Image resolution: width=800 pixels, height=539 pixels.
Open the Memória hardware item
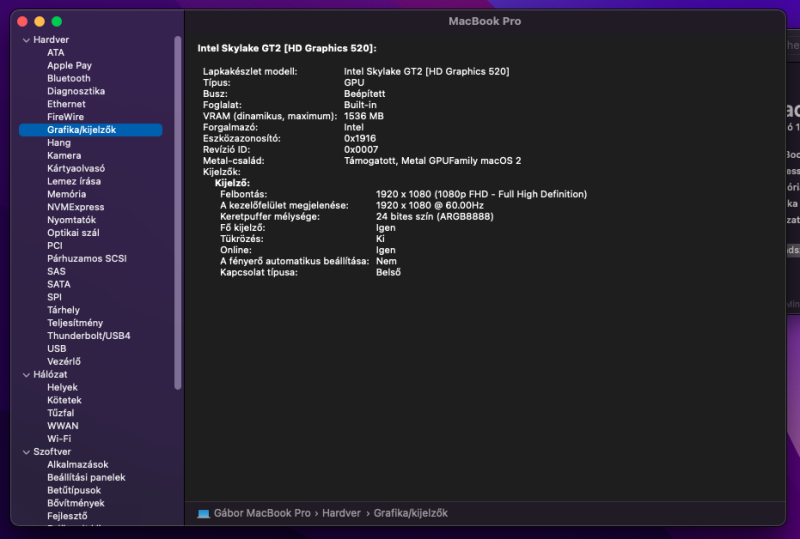point(66,194)
